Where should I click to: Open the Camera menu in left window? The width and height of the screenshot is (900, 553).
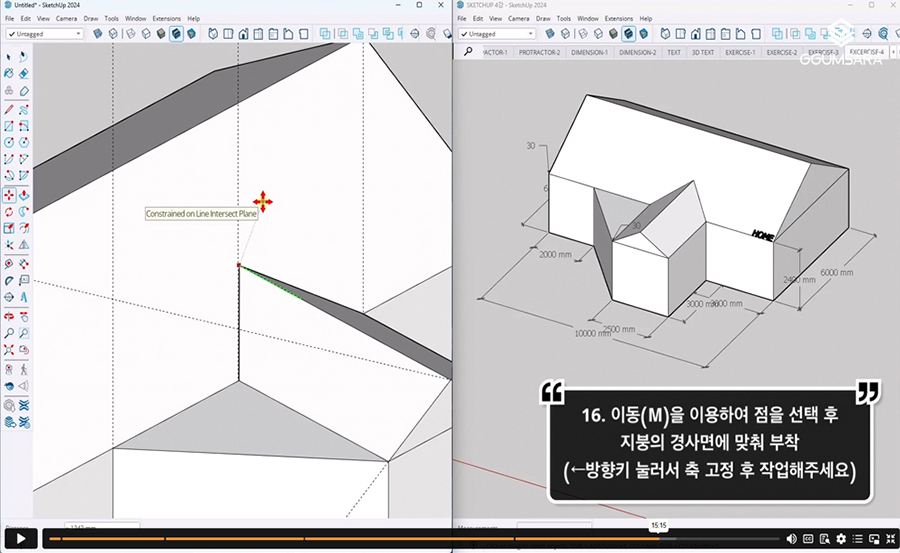pos(67,19)
